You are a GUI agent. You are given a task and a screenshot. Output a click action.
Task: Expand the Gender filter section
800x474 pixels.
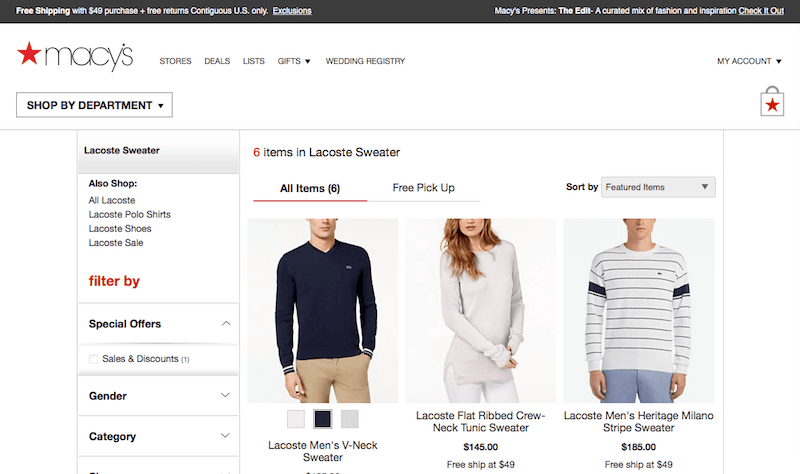[158, 396]
